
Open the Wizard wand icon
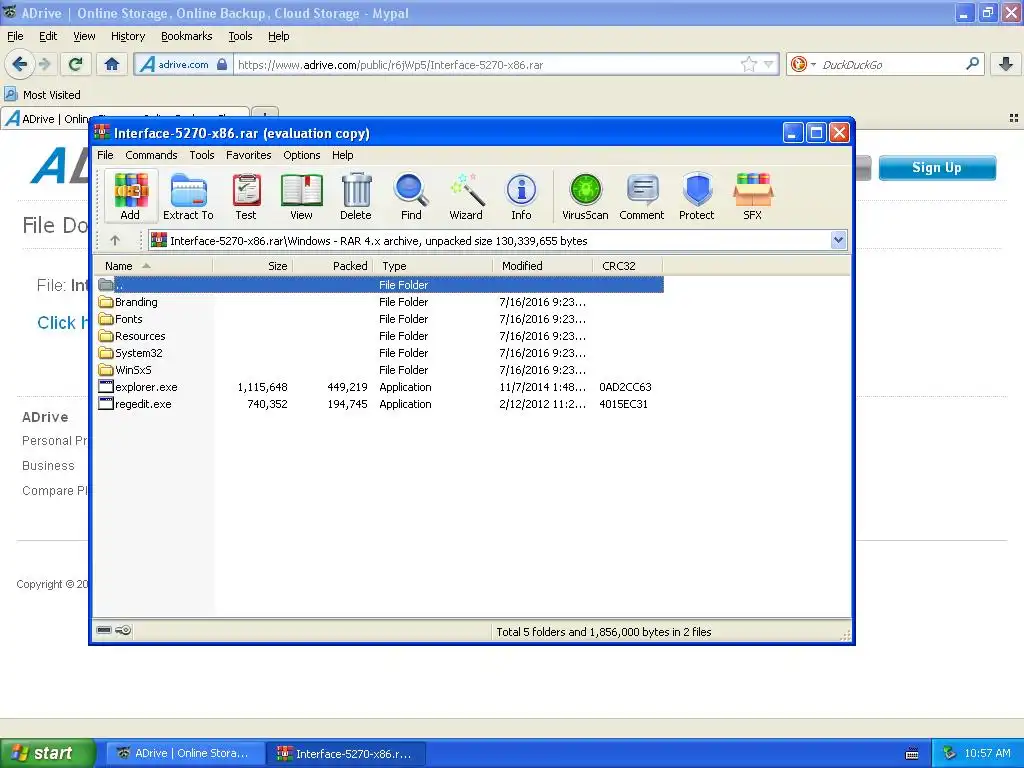coord(466,196)
